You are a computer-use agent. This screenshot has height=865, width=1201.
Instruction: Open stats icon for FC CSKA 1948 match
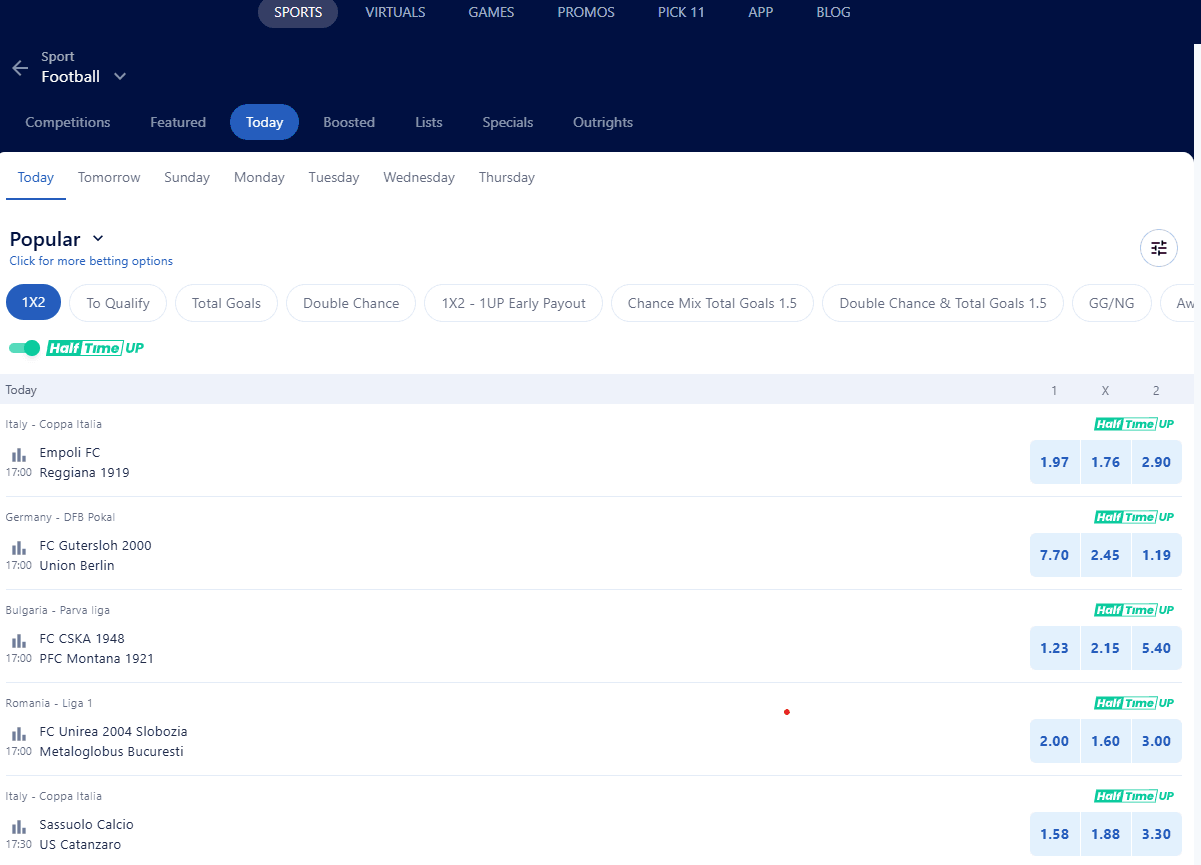click(x=18, y=640)
